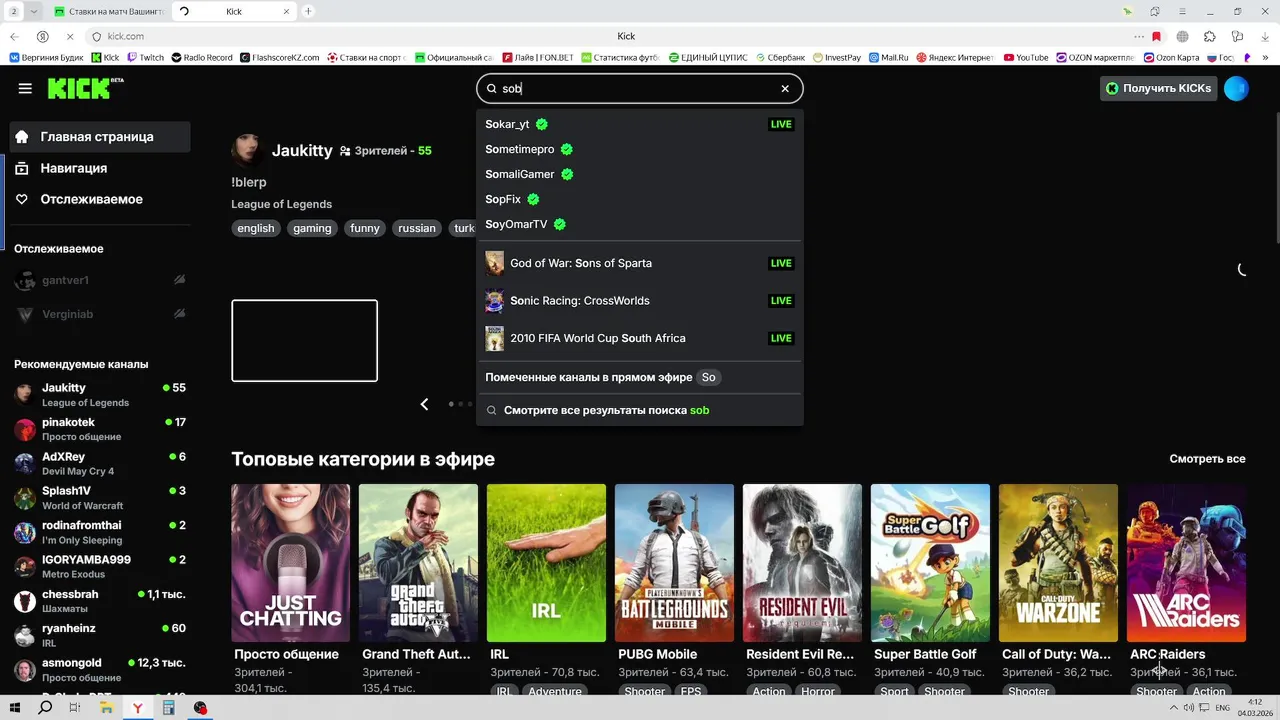Open Just Chatting category card

tap(290, 563)
